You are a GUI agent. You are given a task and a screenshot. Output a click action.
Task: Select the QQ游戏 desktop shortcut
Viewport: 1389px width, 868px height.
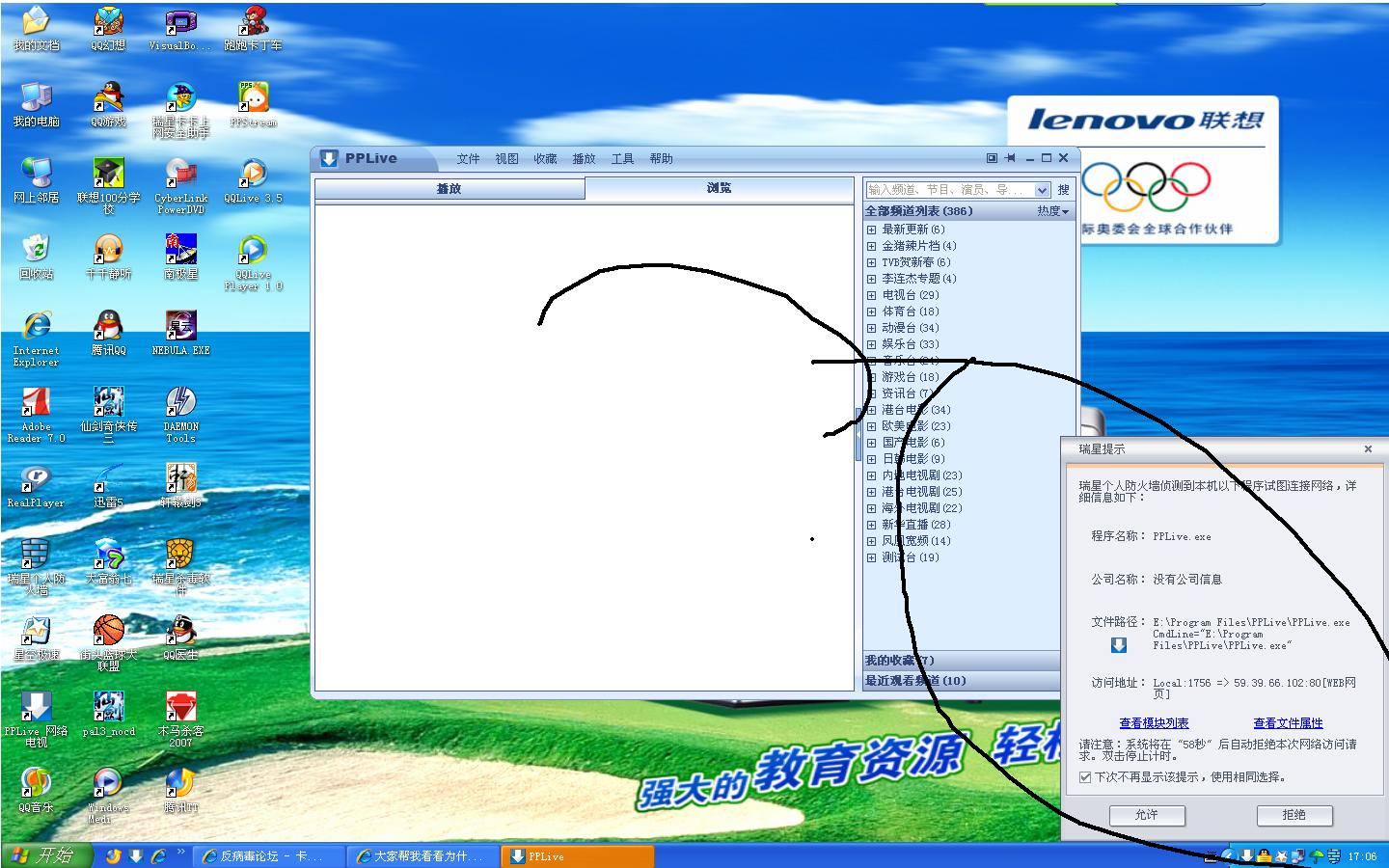pyautogui.click(x=108, y=105)
